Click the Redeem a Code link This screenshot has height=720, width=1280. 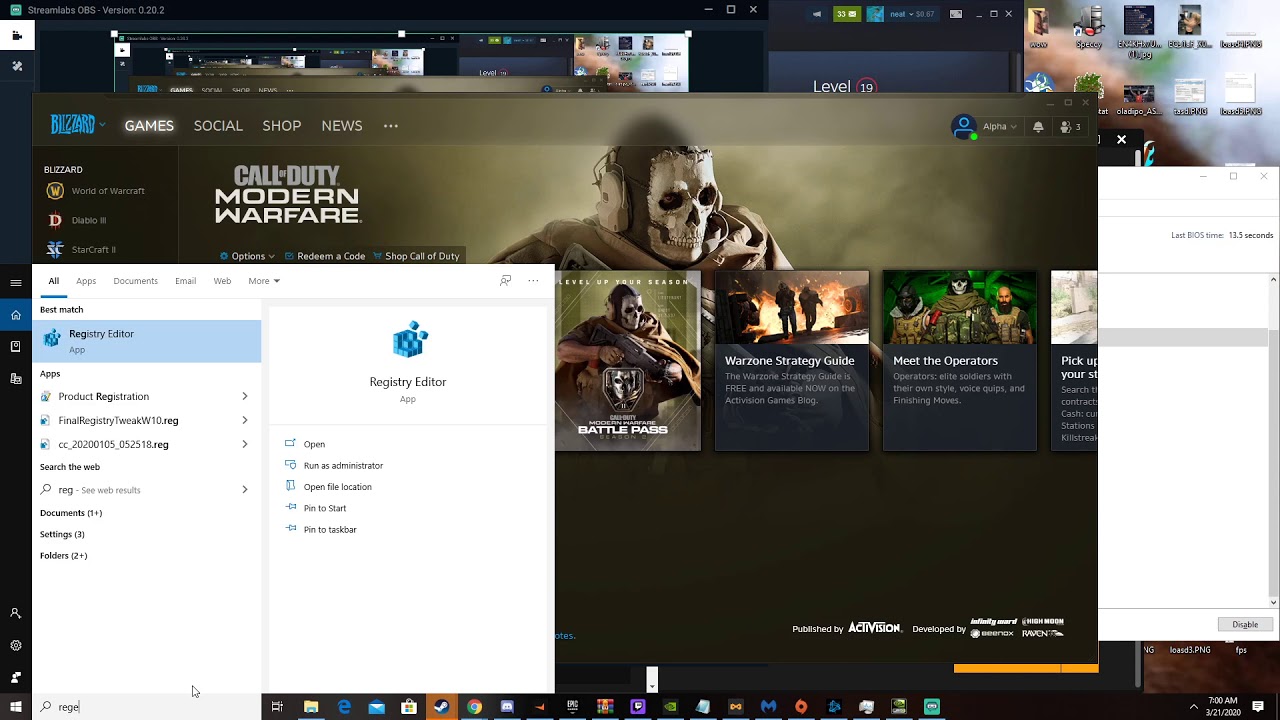[325, 256]
